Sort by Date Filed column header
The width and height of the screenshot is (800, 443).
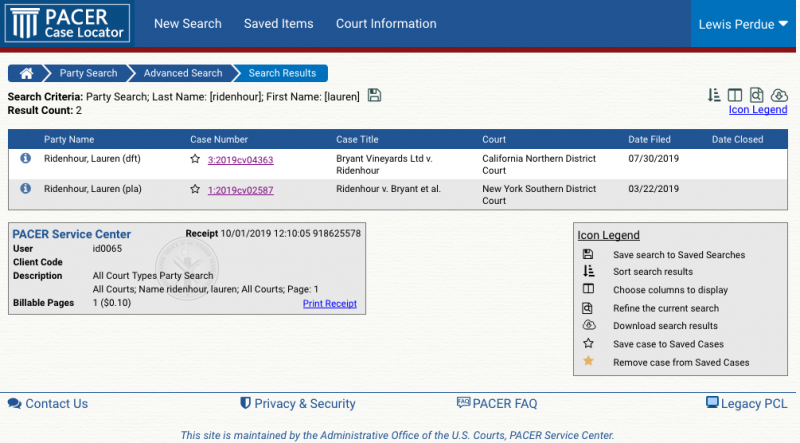pos(649,139)
